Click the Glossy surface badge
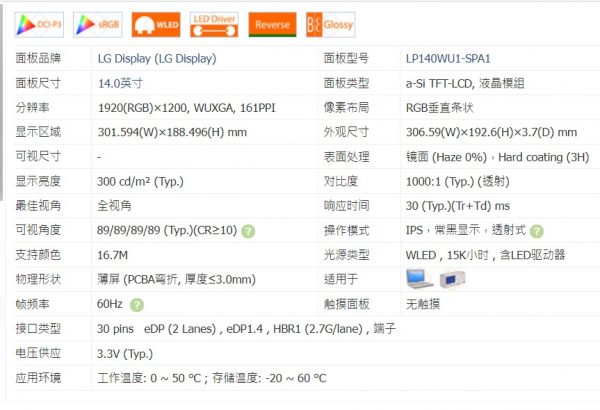Screen dimensions: 600x410 [331, 25]
